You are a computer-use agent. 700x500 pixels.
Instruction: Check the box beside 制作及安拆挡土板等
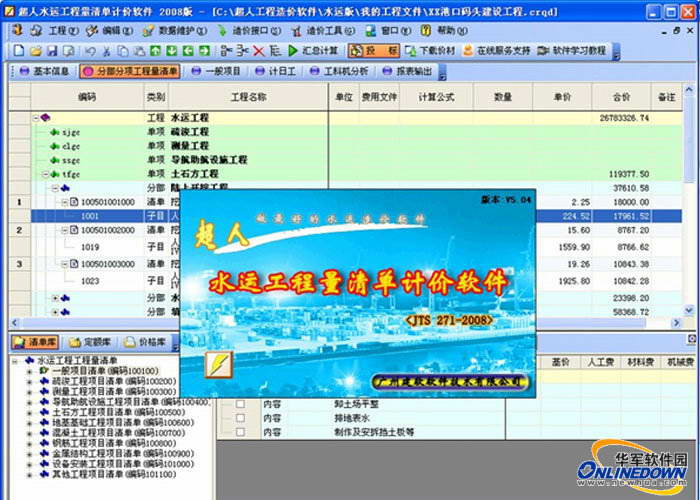[240, 432]
